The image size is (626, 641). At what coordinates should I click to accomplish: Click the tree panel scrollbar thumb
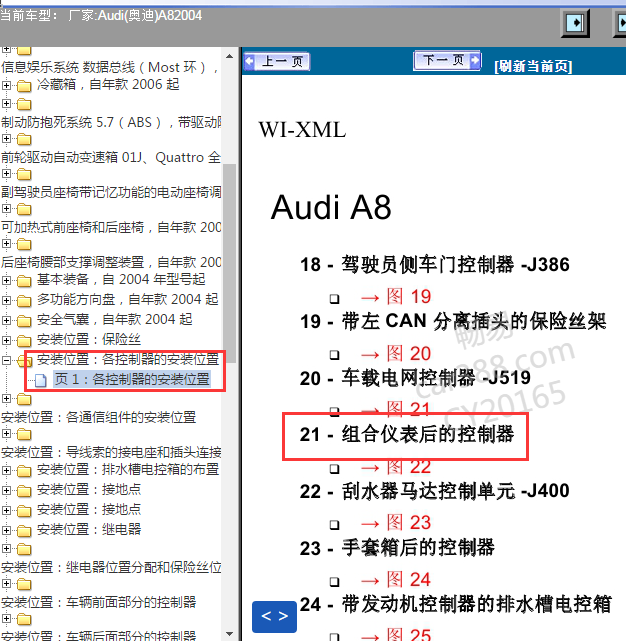pos(229,263)
